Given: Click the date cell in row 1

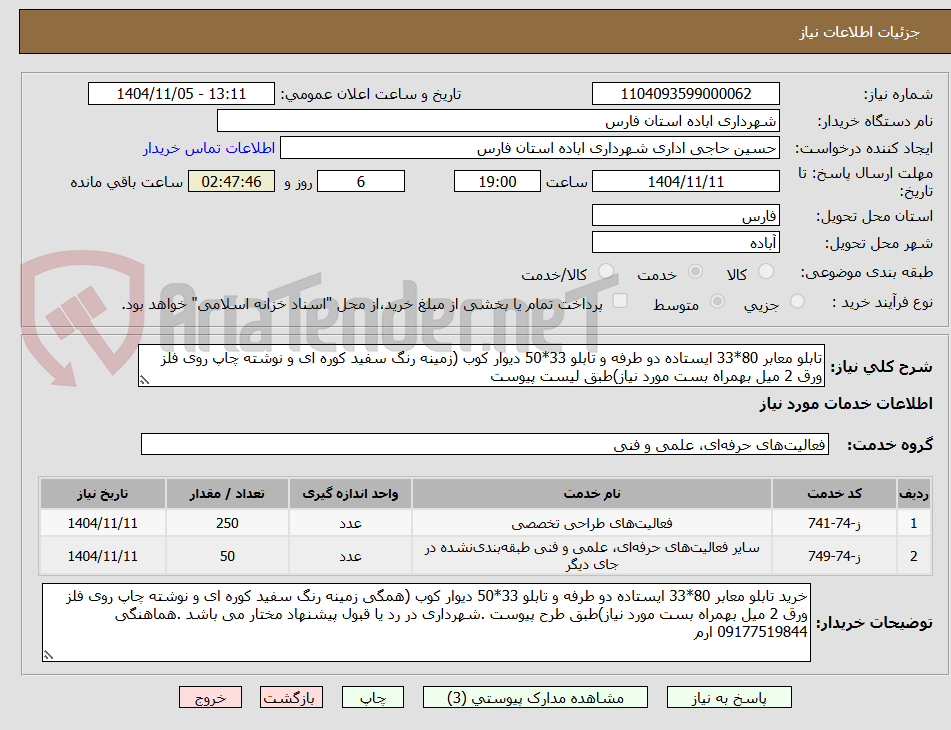Looking at the screenshot, I should [102, 523].
